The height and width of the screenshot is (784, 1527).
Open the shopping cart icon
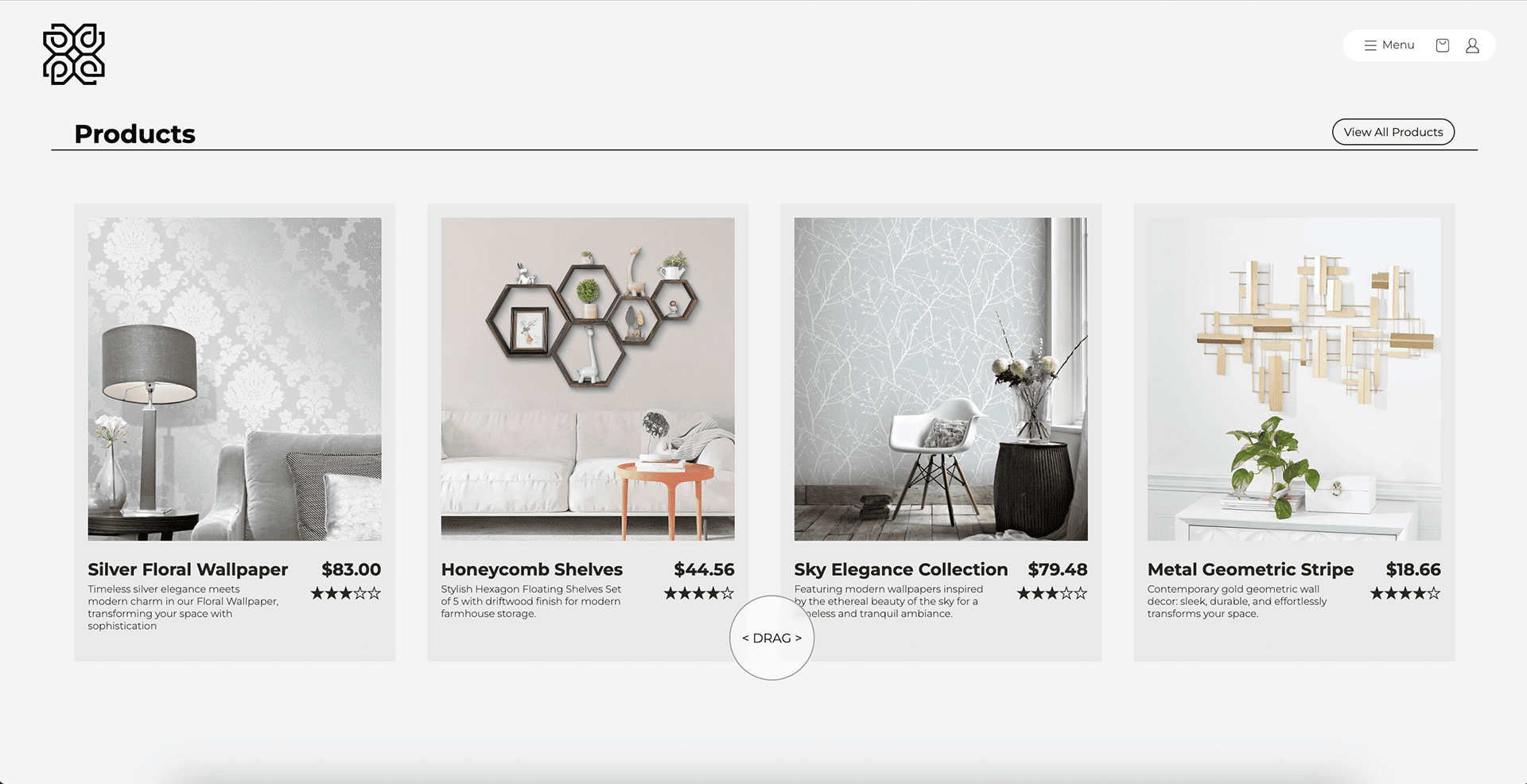click(x=1442, y=45)
